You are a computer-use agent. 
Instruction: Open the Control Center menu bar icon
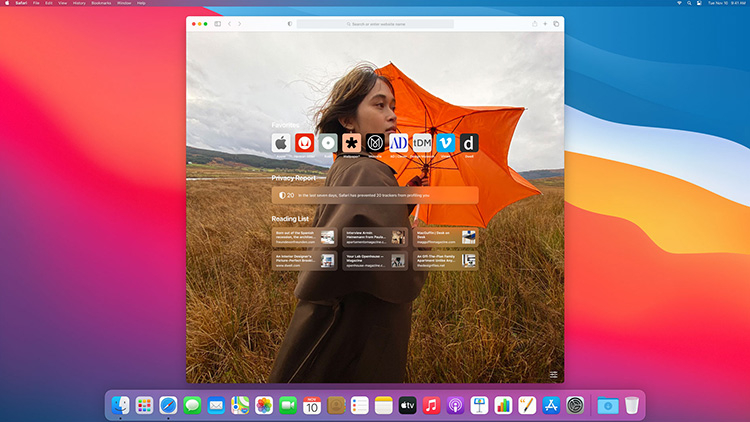[699, 3]
